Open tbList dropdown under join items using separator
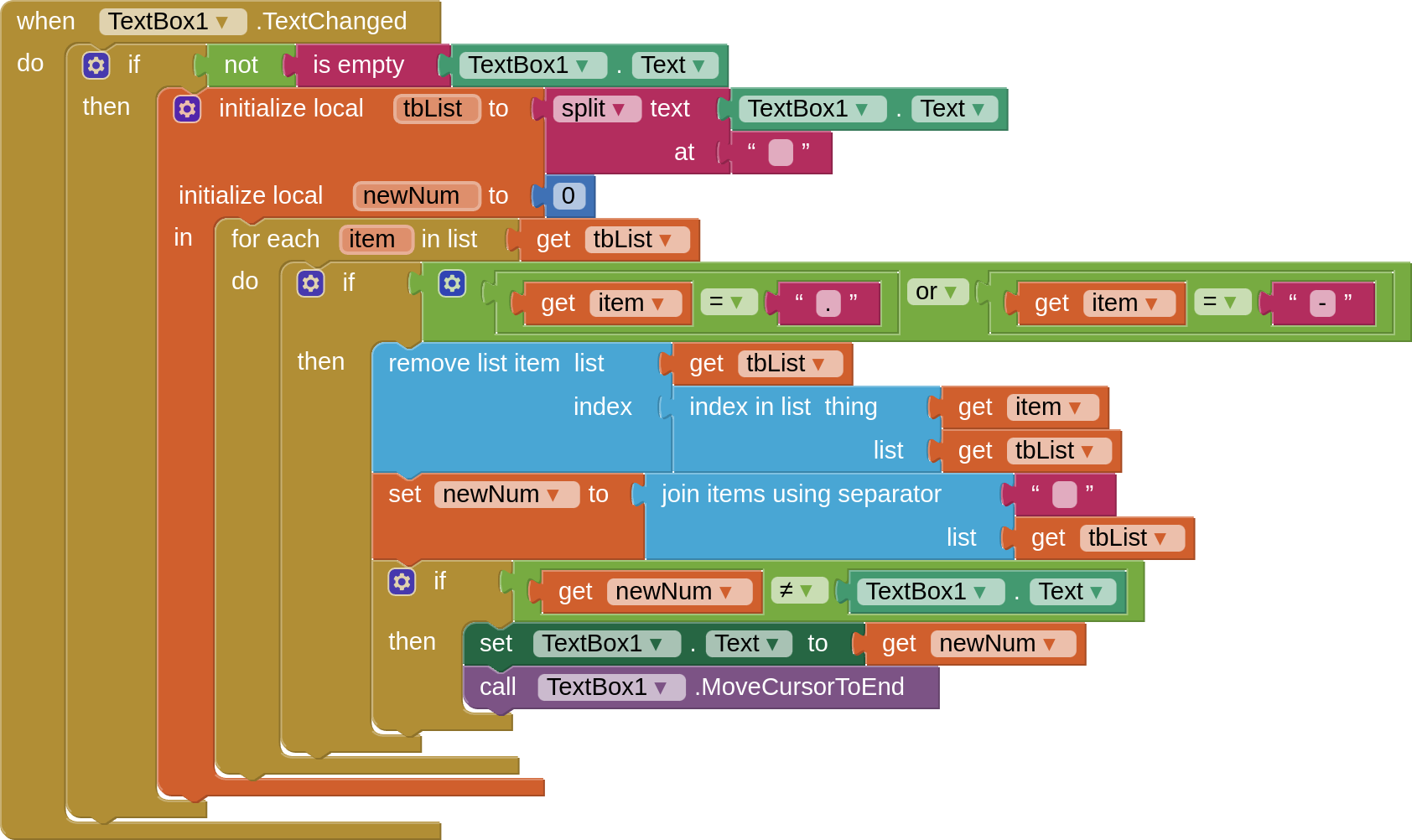1412x840 pixels. coord(1164,537)
